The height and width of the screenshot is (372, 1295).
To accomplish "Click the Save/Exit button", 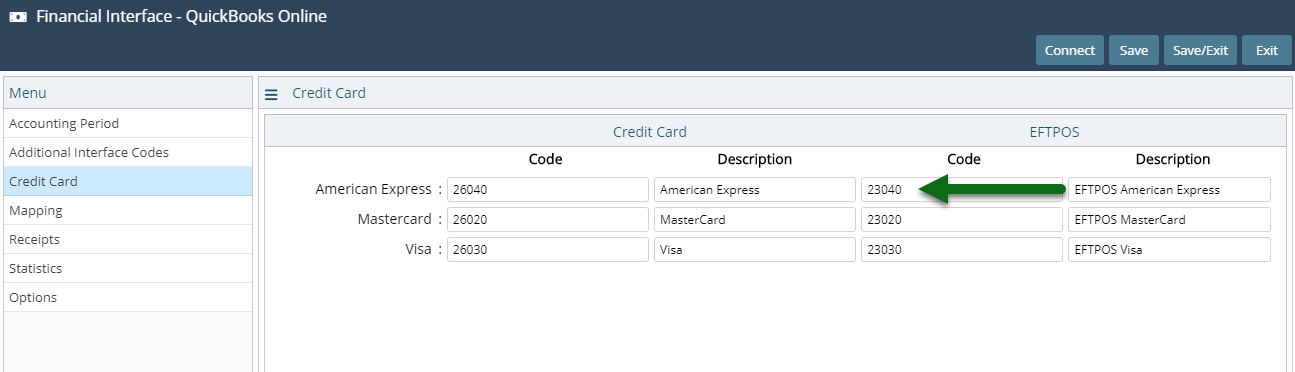I will (1201, 50).
